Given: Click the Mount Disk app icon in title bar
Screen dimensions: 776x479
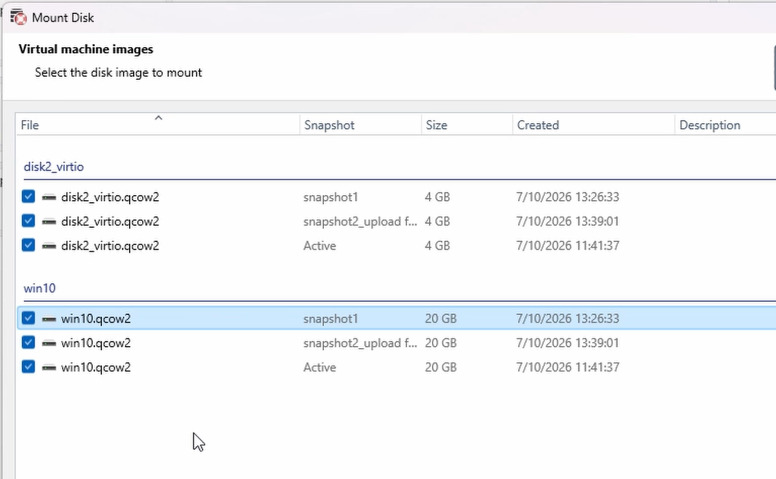Looking at the screenshot, I should [x=18, y=17].
